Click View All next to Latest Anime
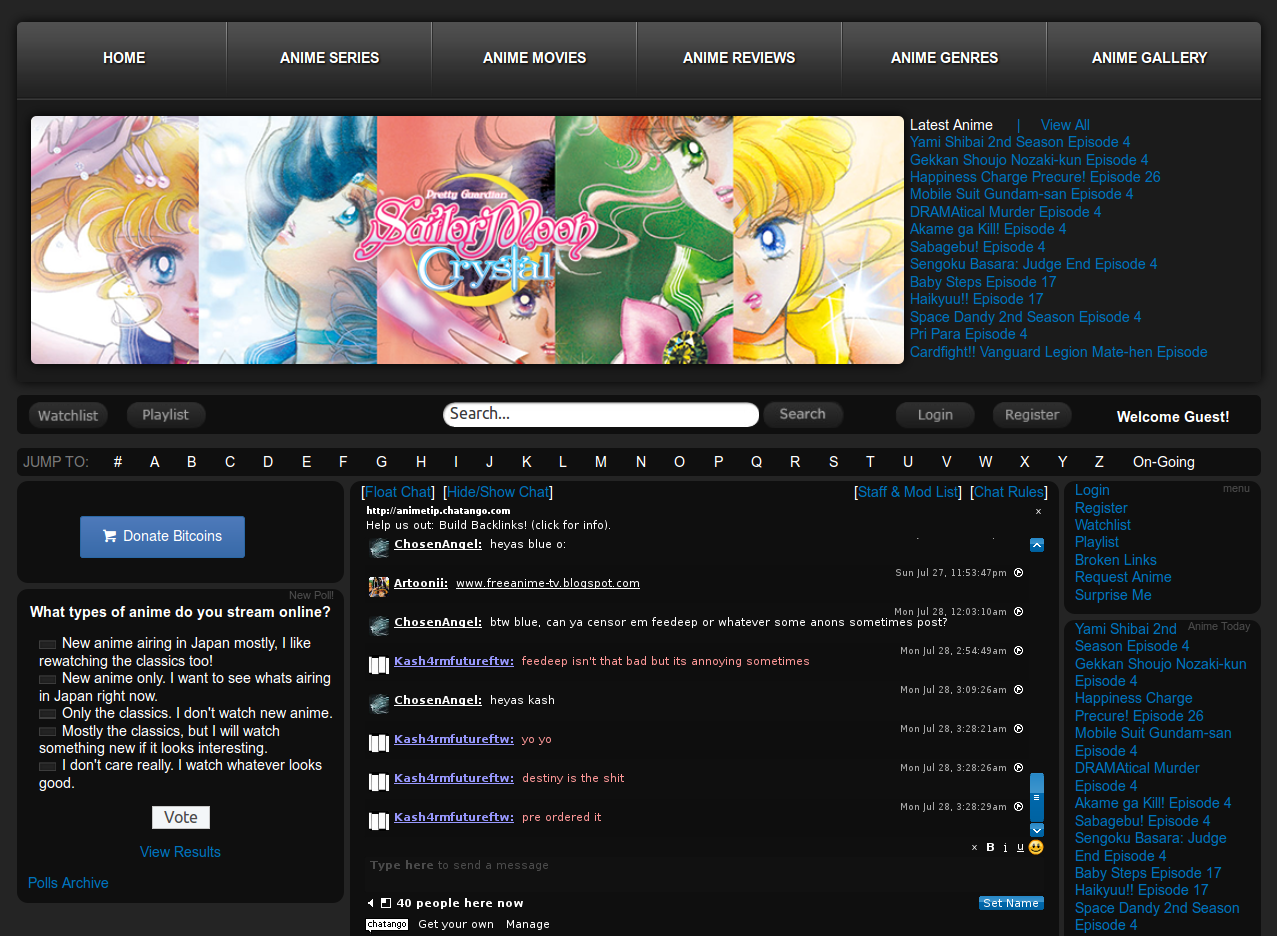The image size is (1277, 936). [1065, 125]
